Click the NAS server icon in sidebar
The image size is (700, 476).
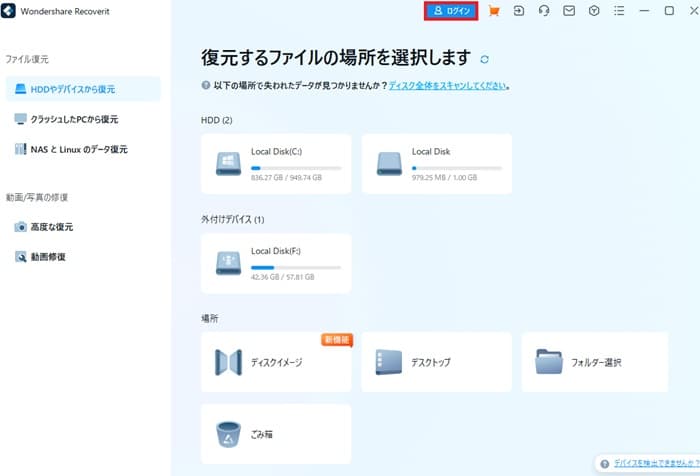(21, 149)
